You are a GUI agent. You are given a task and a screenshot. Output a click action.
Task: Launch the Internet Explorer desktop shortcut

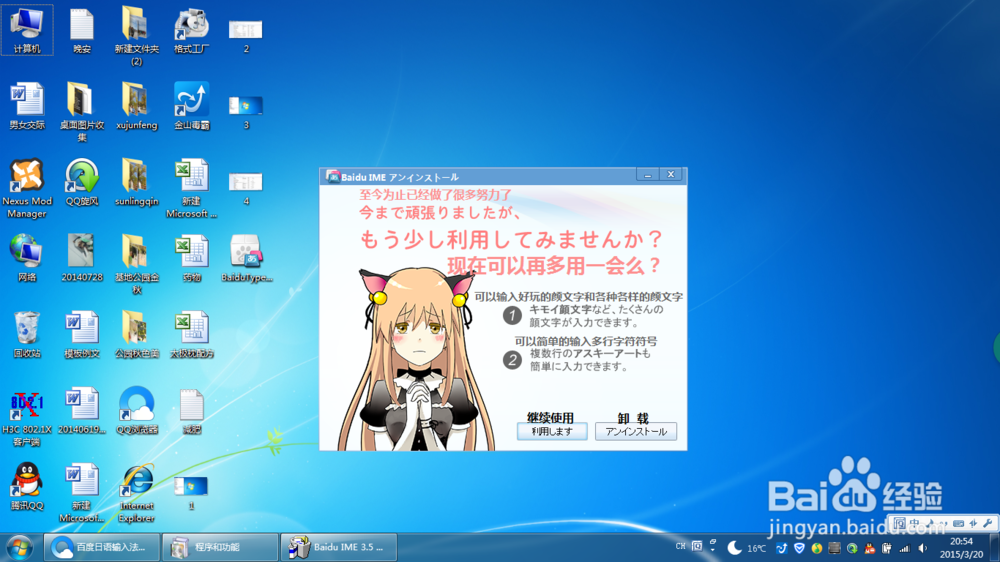tap(136, 493)
